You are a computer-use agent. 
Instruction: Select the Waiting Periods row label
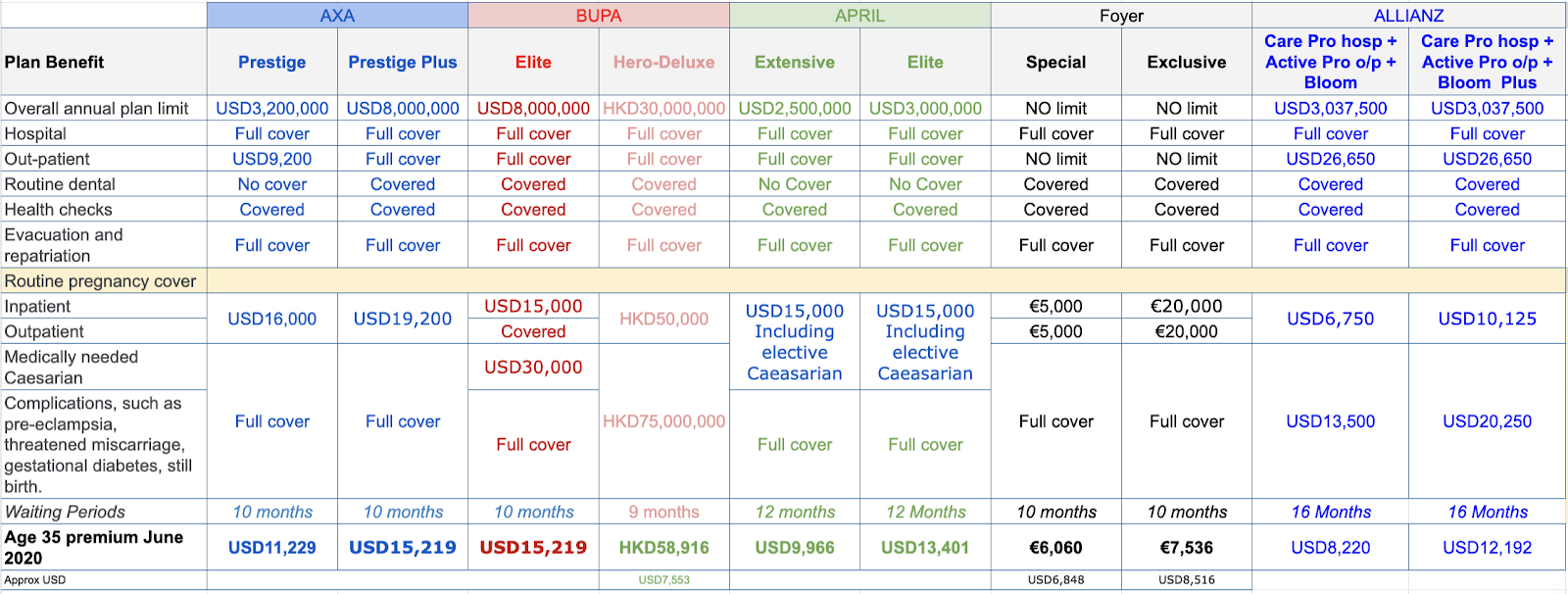tap(104, 512)
